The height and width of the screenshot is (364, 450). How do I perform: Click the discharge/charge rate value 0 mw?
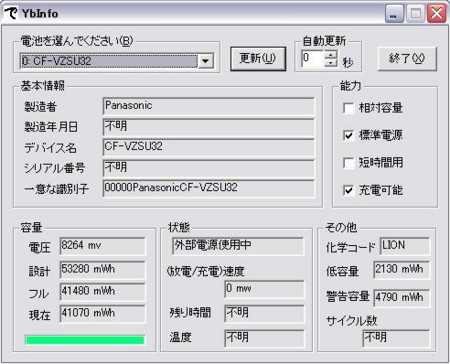coord(264,289)
